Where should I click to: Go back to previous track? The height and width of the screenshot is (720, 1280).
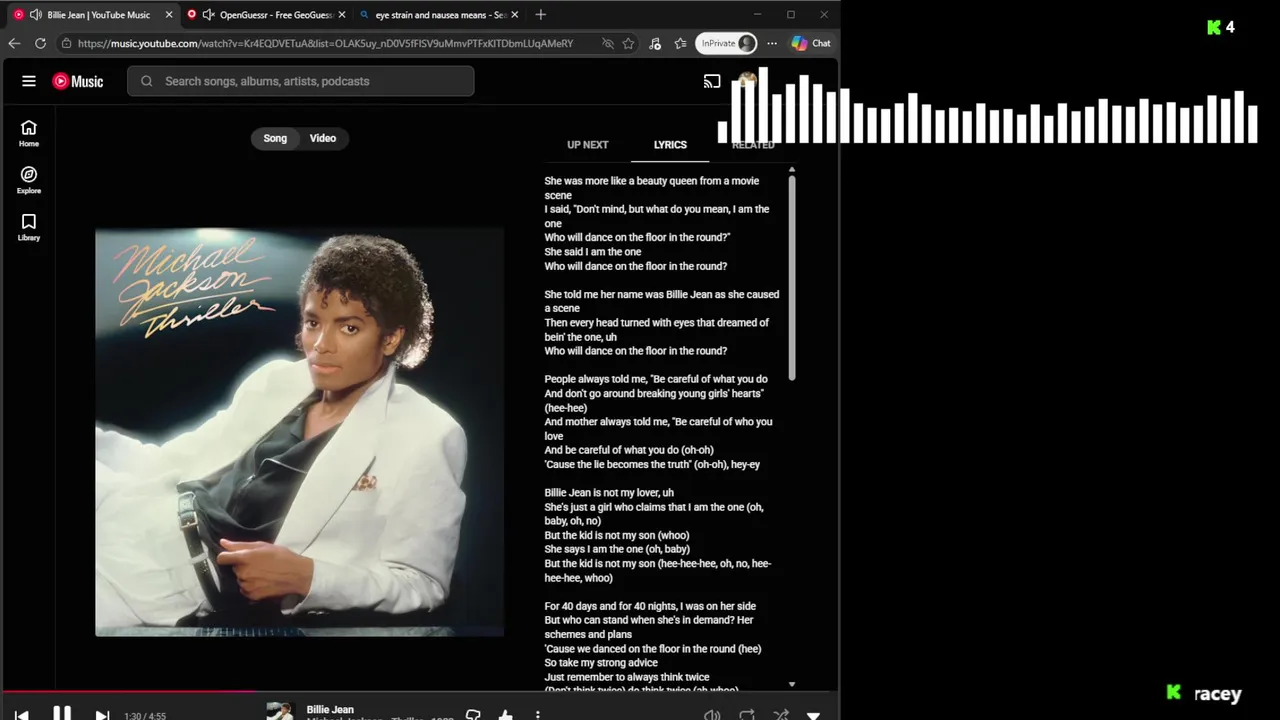(x=22, y=715)
